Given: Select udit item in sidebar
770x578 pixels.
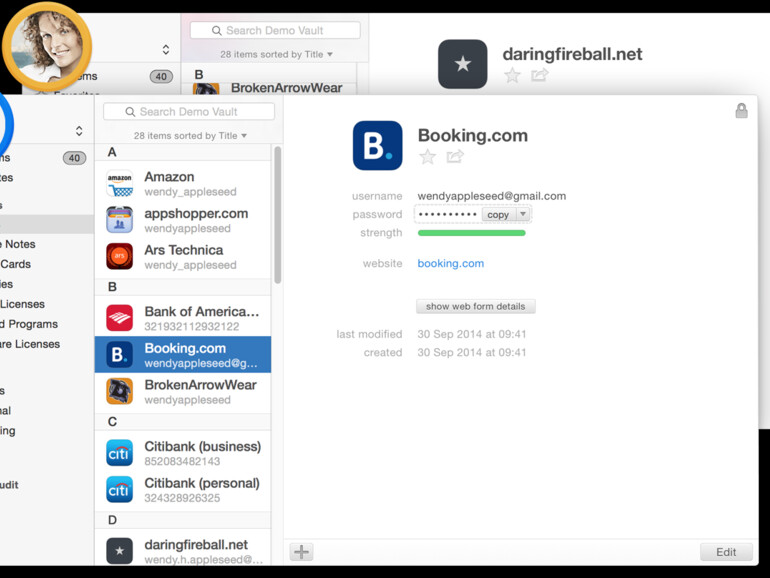Looking at the screenshot, I should pos(9,485).
